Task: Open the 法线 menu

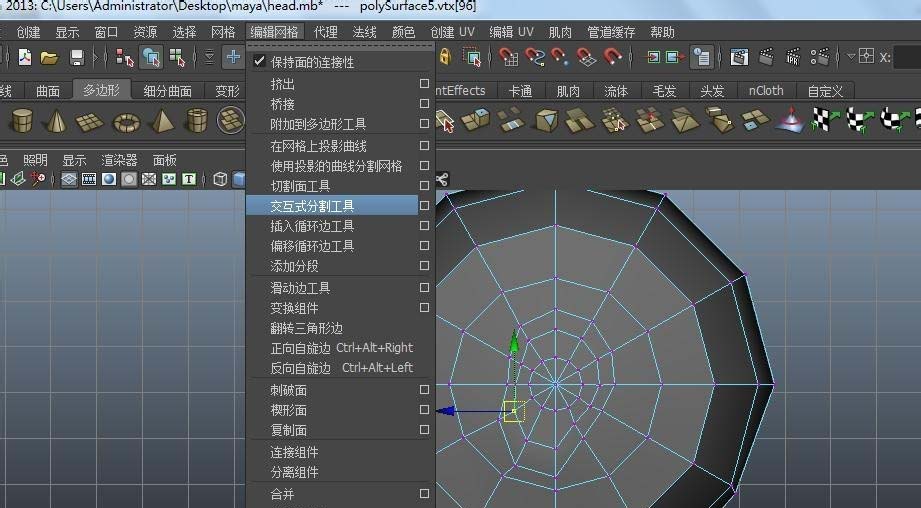Action: (365, 32)
